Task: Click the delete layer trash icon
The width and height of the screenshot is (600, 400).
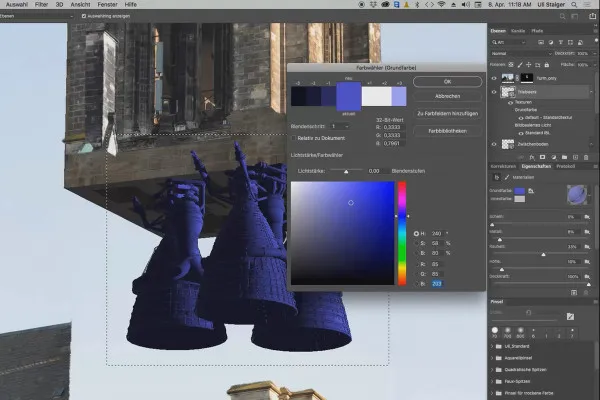Action: click(586, 157)
